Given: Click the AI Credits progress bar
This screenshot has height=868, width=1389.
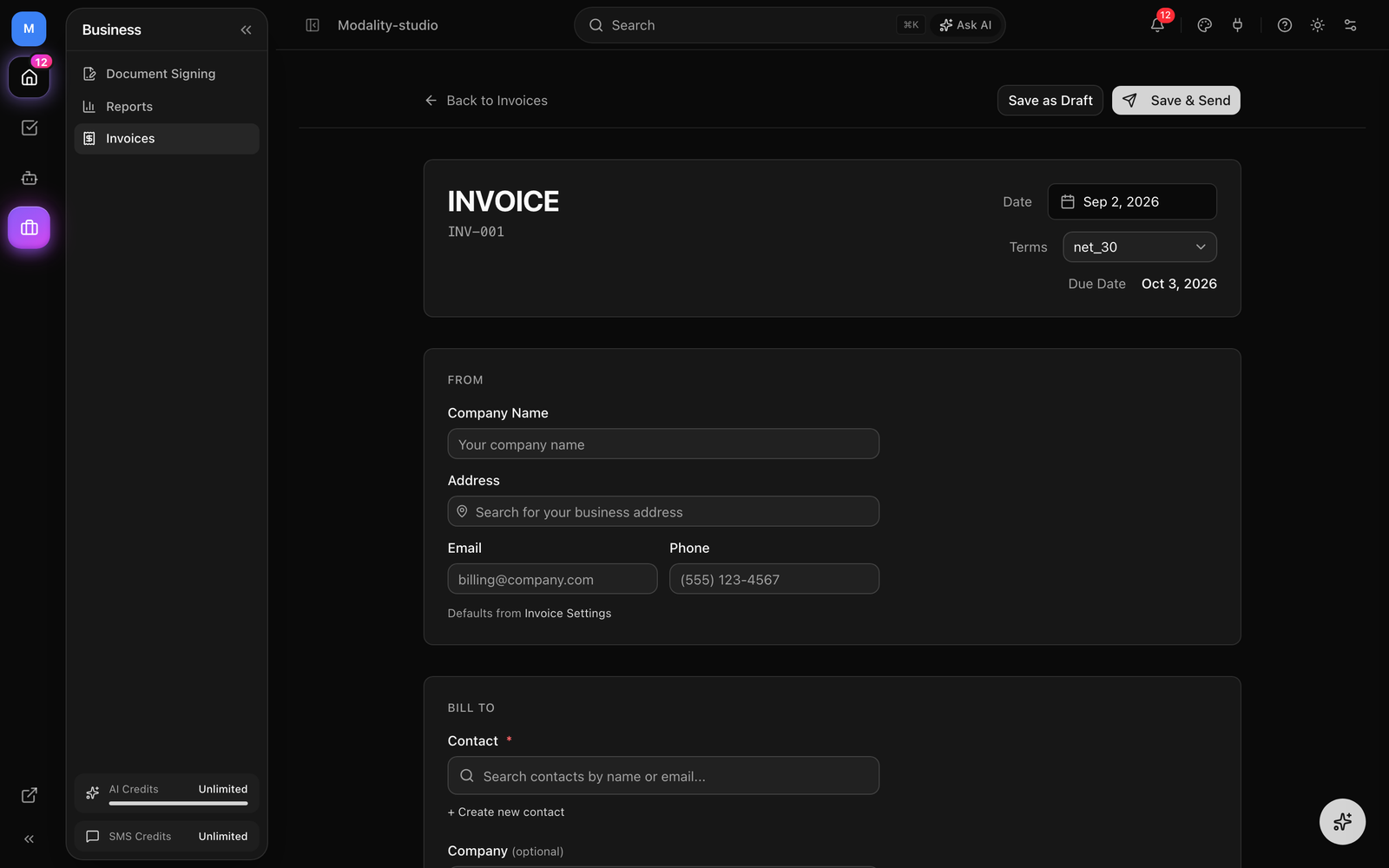Looking at the screenshot, I should pos(178,804).
